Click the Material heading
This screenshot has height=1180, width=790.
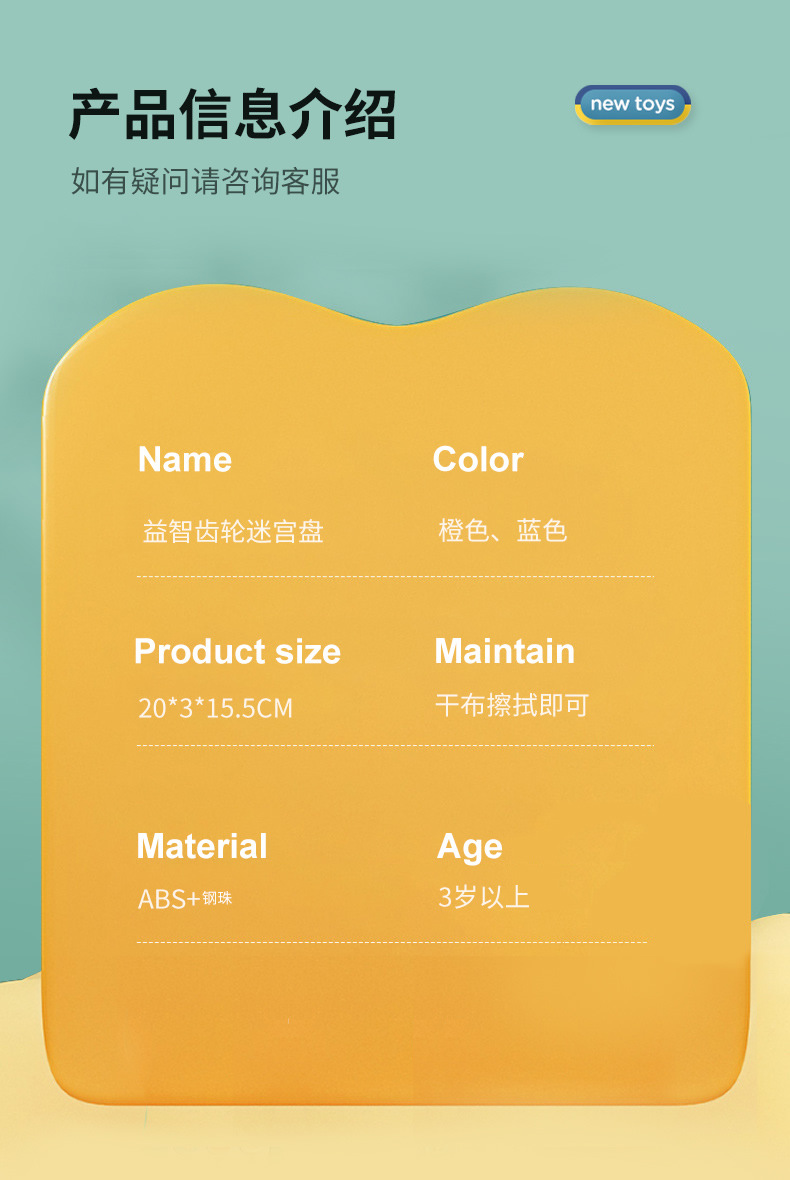(x=202, y=846)
